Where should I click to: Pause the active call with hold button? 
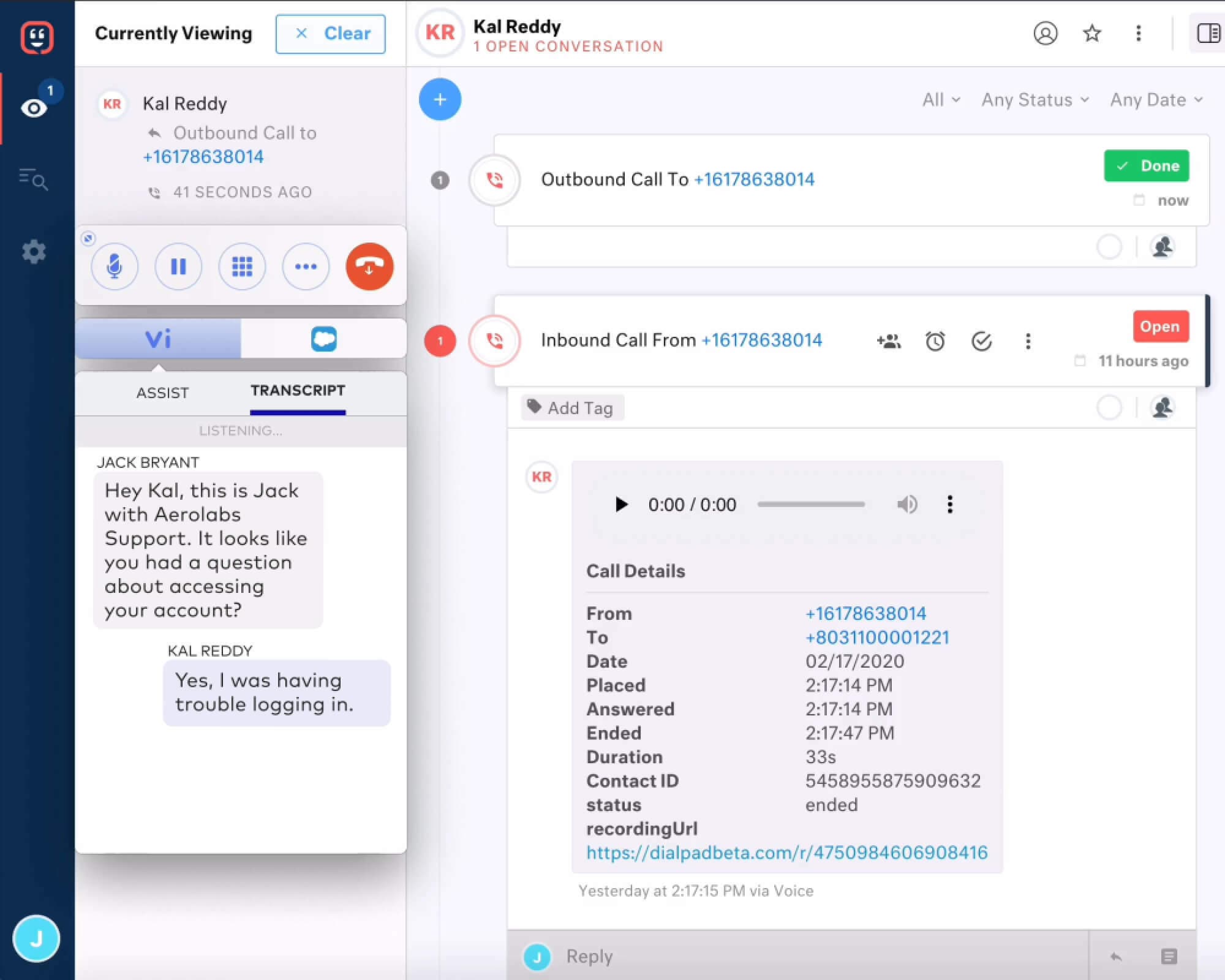click(178, 266)
